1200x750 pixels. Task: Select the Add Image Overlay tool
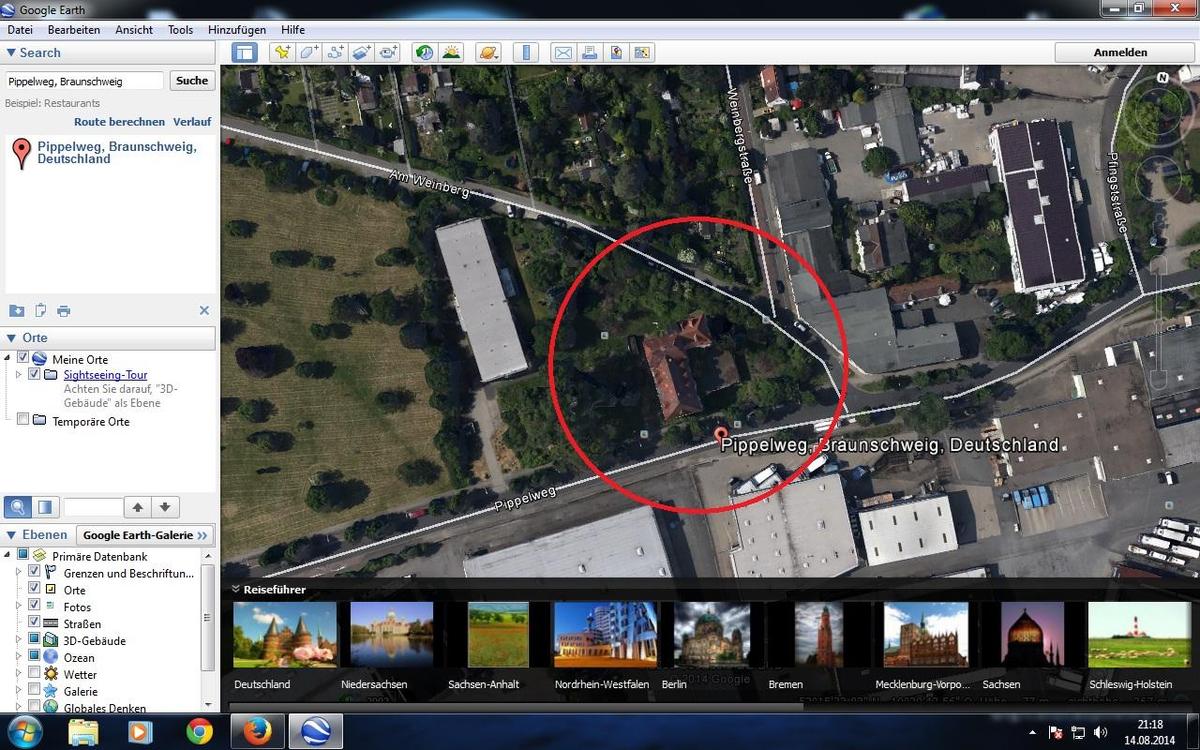[361, 52]
